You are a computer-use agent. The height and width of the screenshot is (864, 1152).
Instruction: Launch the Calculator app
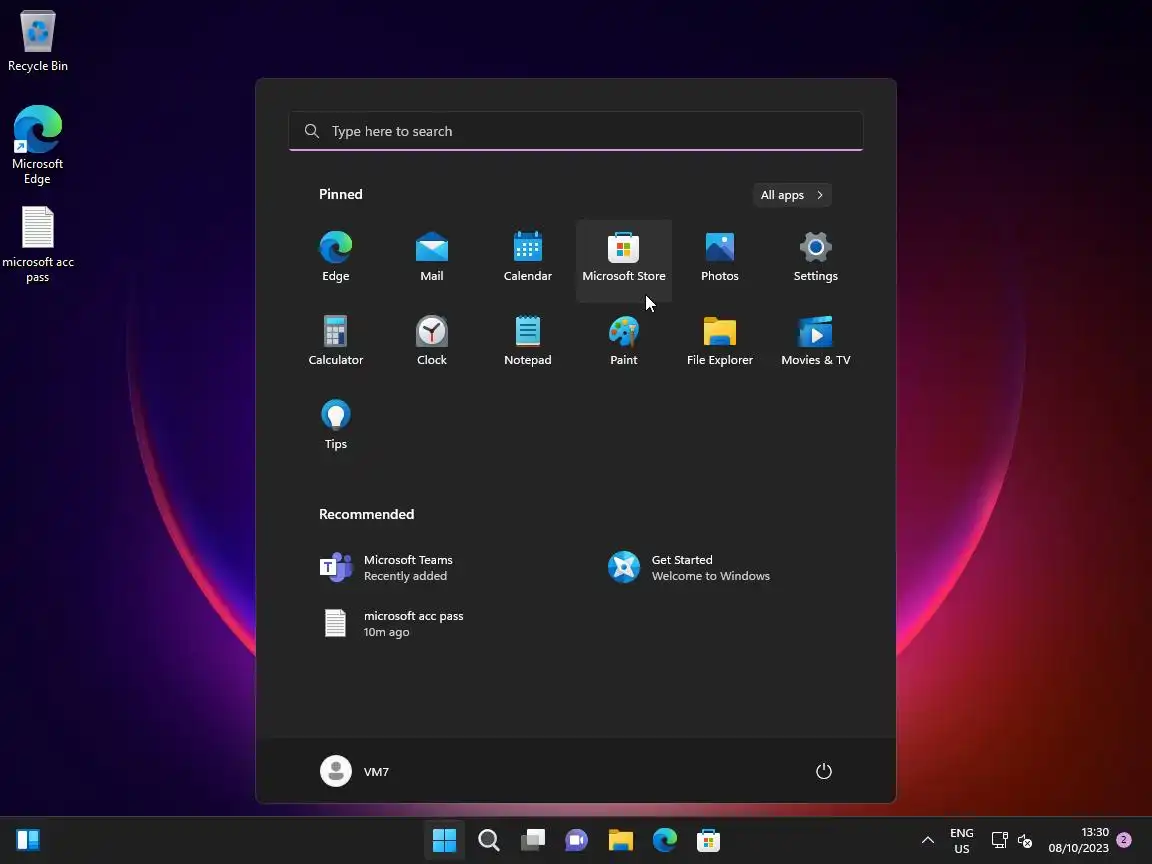(336, 342)
